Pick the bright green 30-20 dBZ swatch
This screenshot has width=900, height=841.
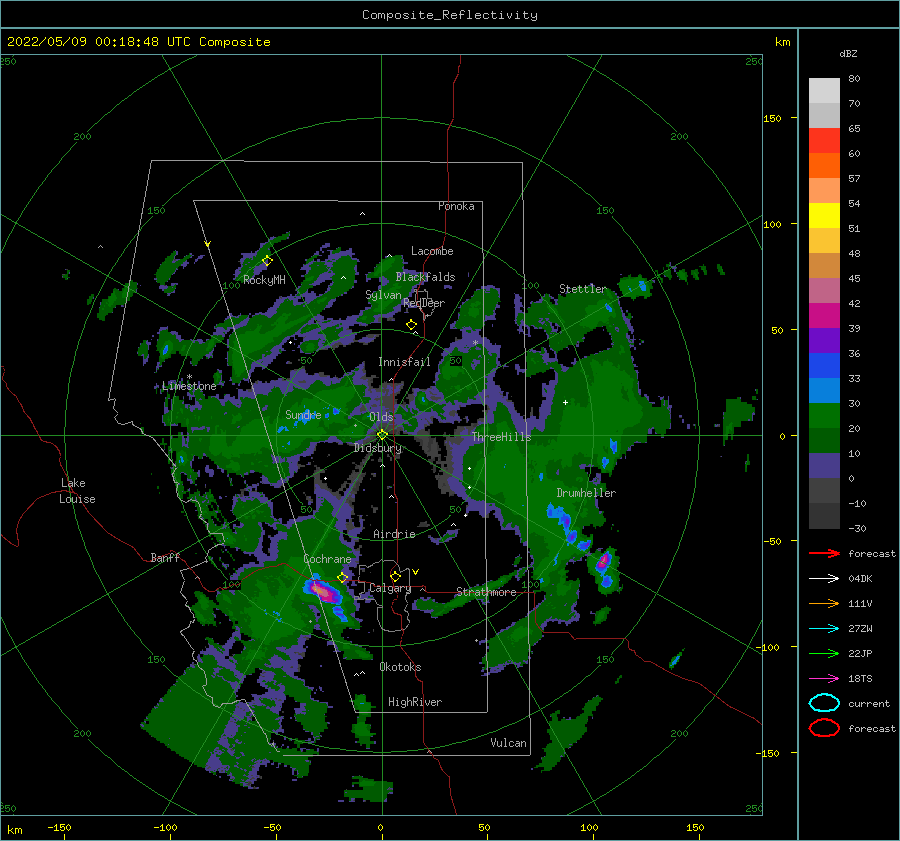tap(824, 416)
